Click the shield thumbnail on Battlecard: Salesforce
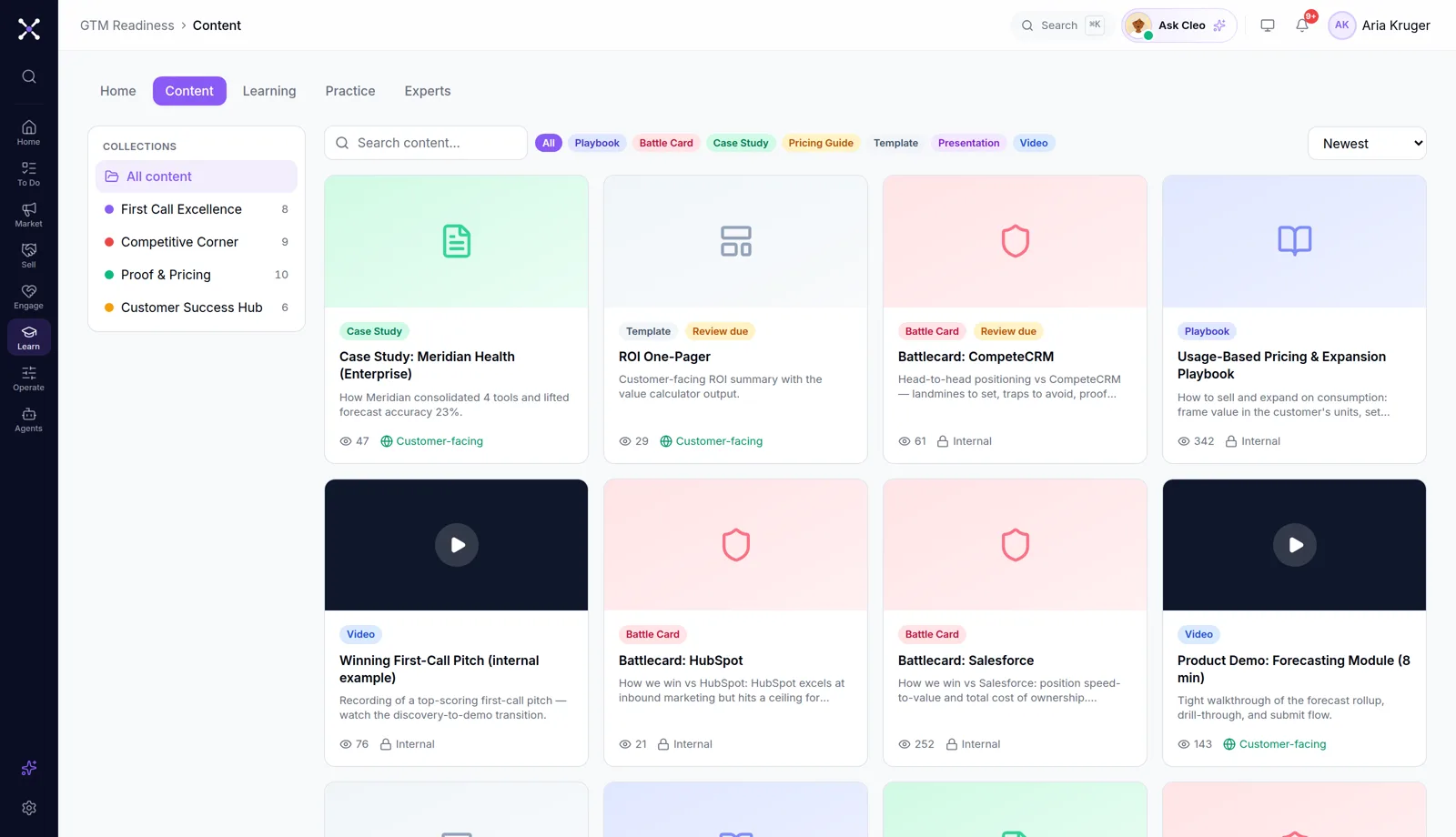The height and width of the screenshot is (837, 1456). [1016, 545]
